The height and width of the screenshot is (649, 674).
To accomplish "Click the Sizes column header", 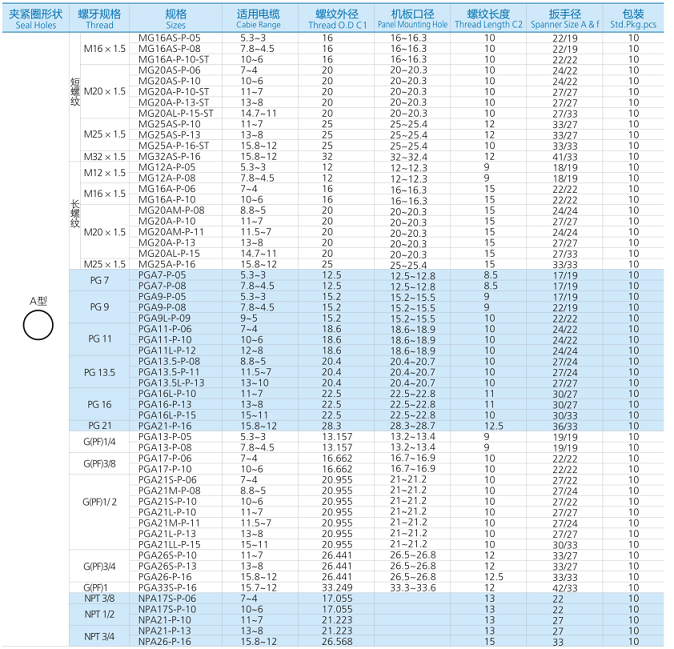I will coord(176,19).
